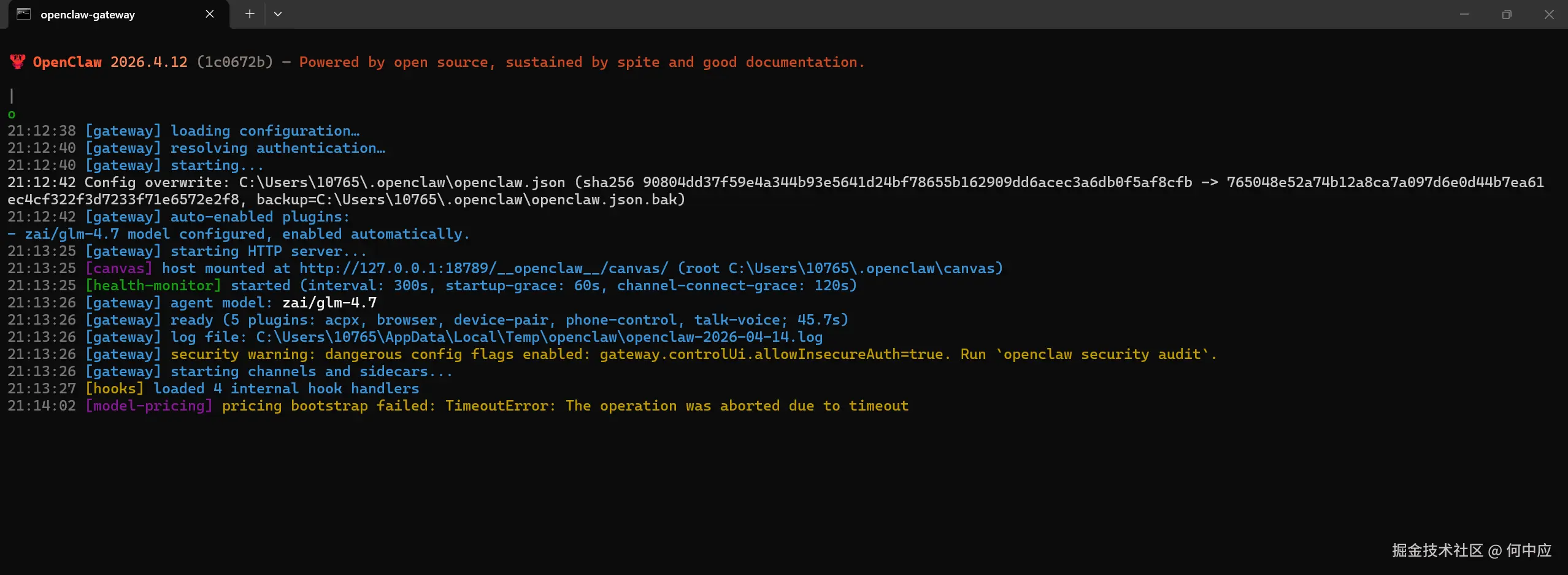This screenshot has width=1568, height=575.
Task: Expand the new tab profile dropdown
Action: point(278,14)
